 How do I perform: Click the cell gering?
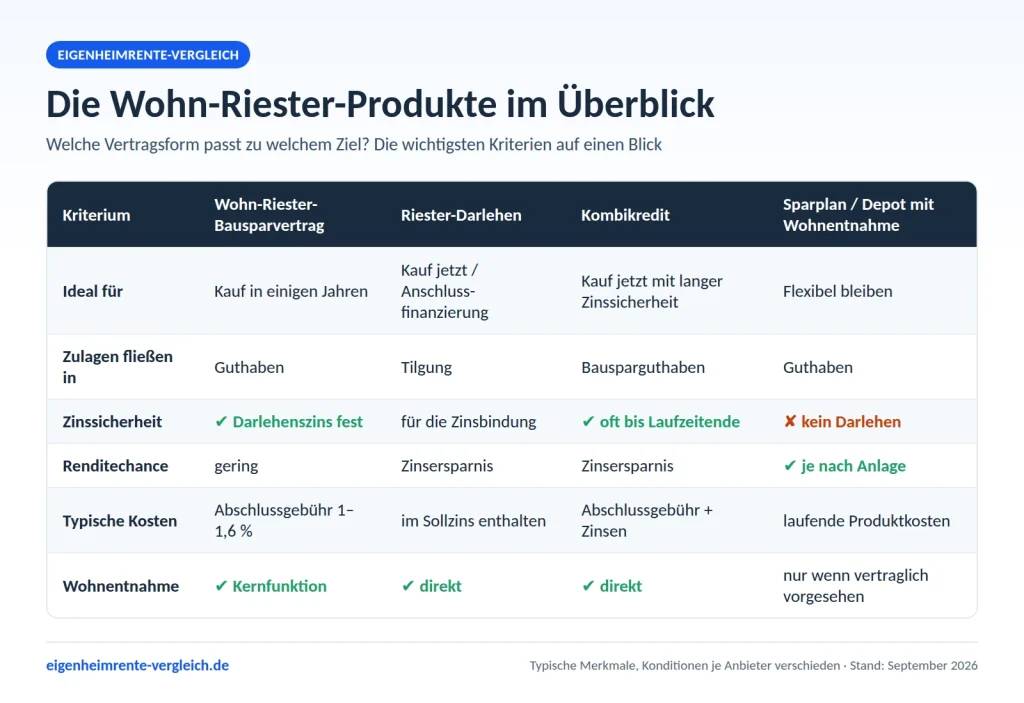click(236, 466)
